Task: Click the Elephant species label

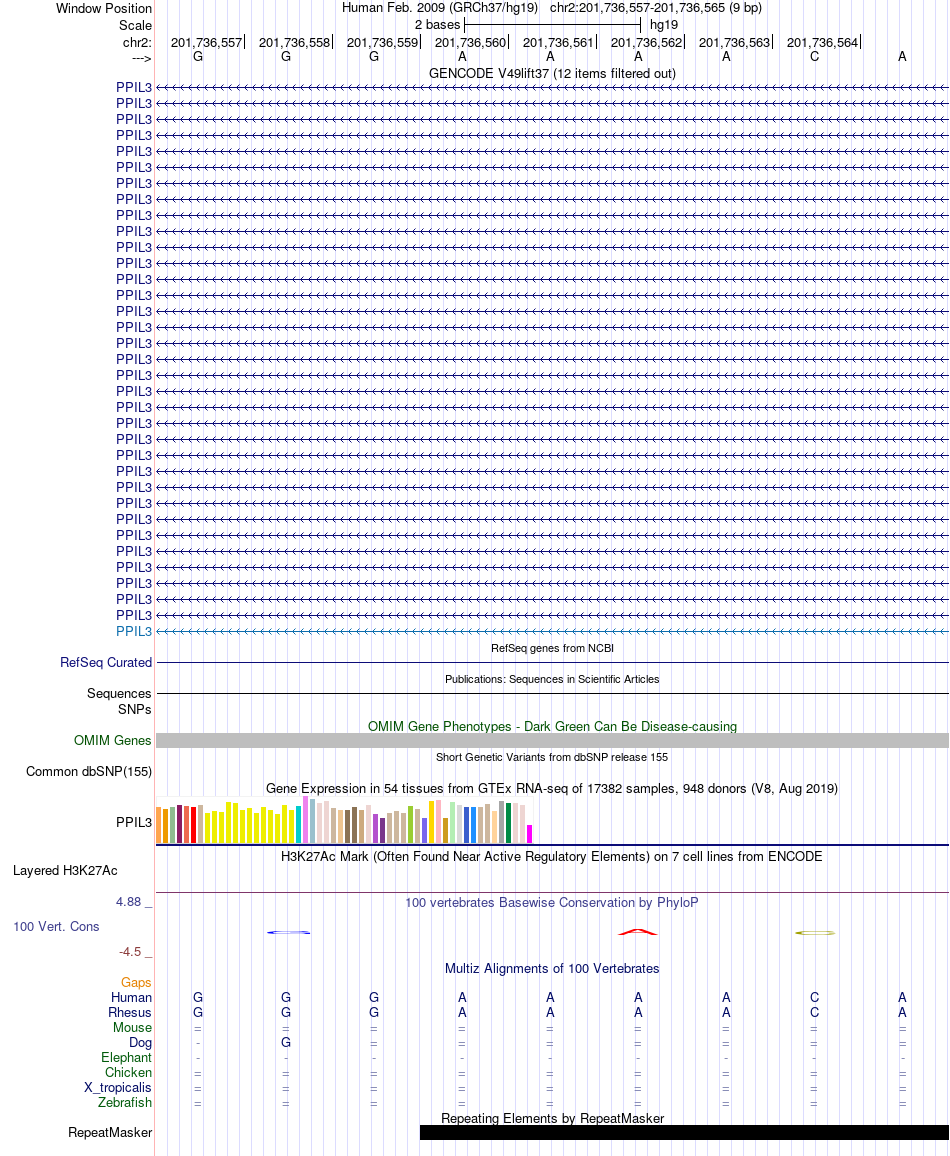Action: click(127, 1057)
